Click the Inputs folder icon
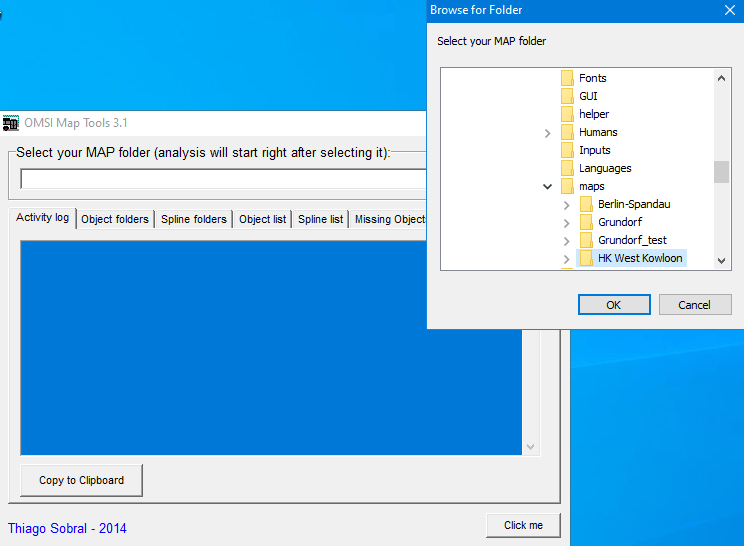This screenshot has width=744, height=546. point(567,150)
